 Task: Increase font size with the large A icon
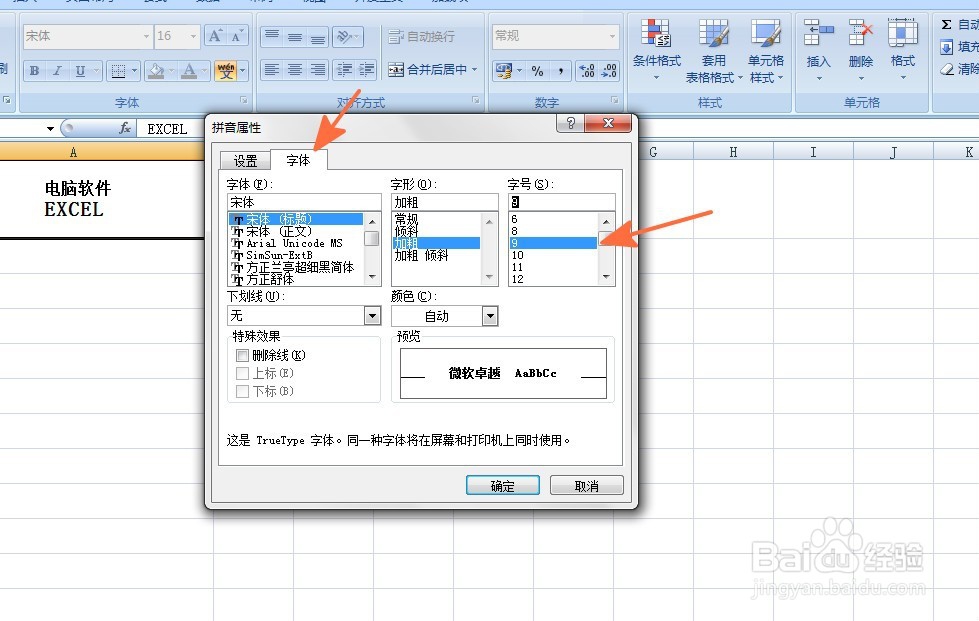(215, 36)
